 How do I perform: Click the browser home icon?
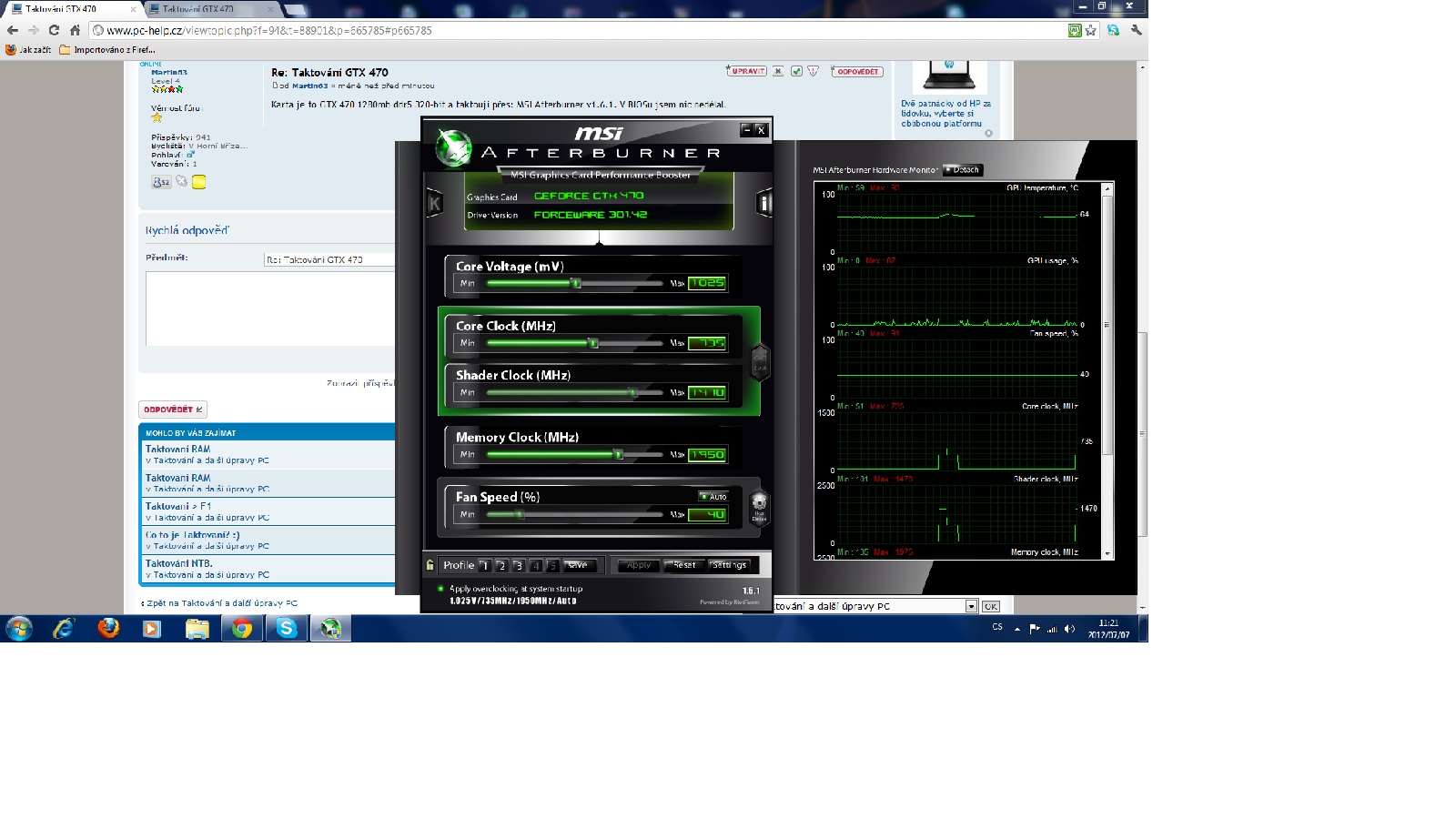pyautogui.click(x=76, y=30)
